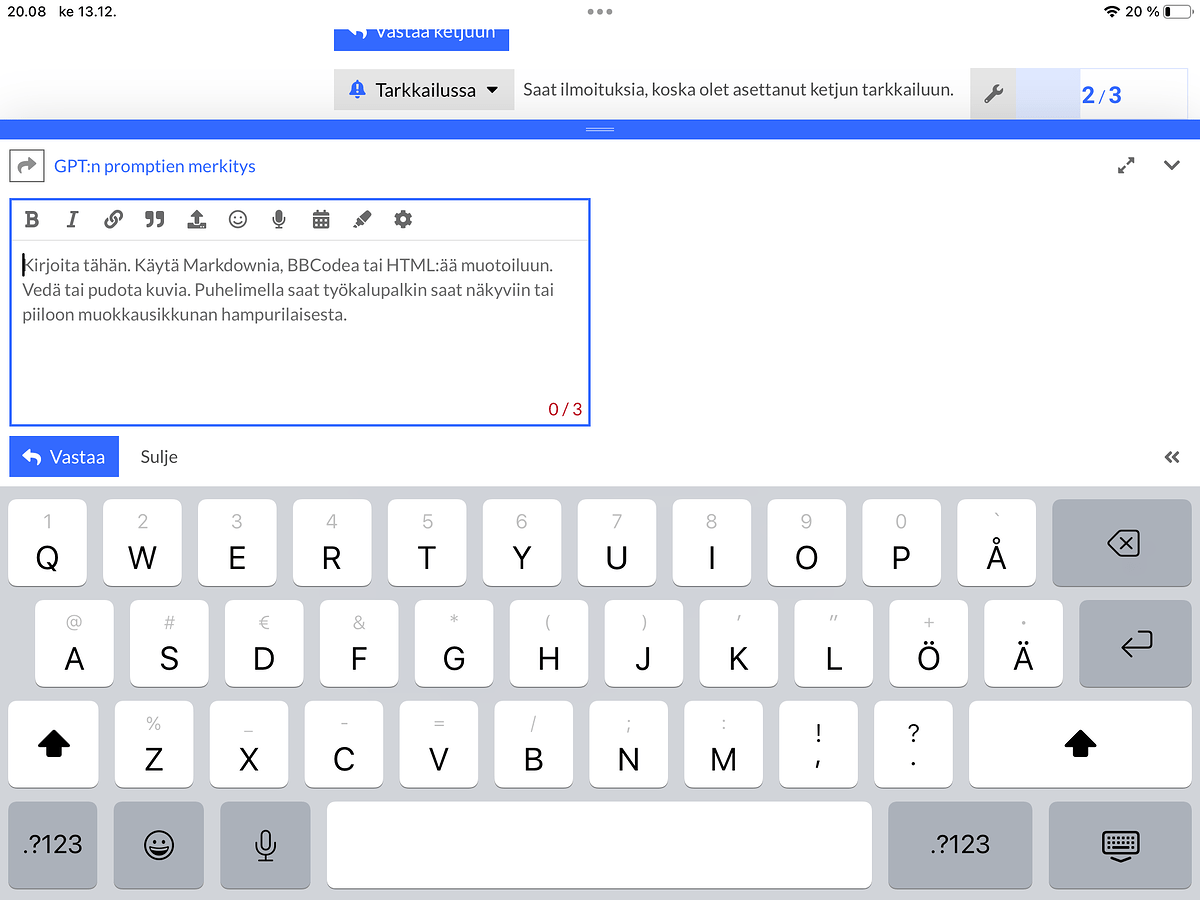Switch keyboard to .?123 symbols layout
Viewport: 1200px width, 900px height.
[x=53, y=845]
